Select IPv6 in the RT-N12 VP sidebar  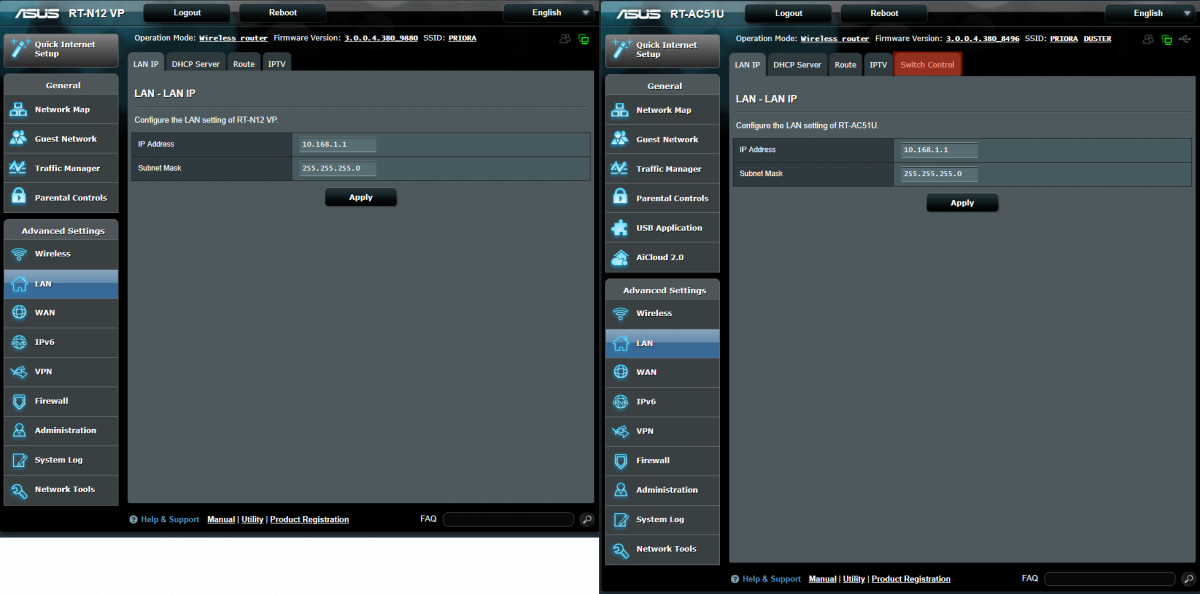[x=61, y=342]
